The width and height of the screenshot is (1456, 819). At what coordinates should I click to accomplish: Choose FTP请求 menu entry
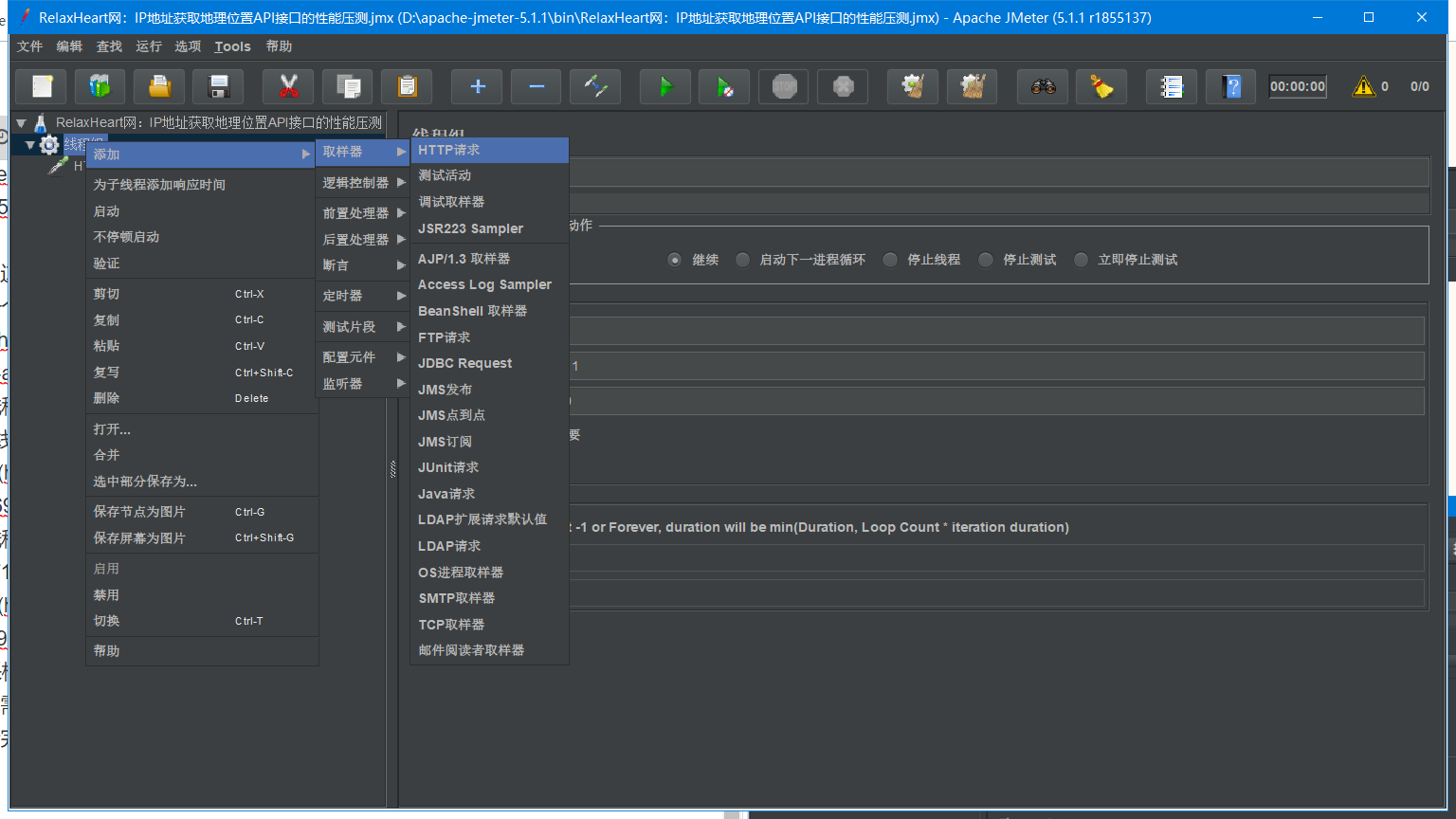pyautogui.click(x=489, y=337)
